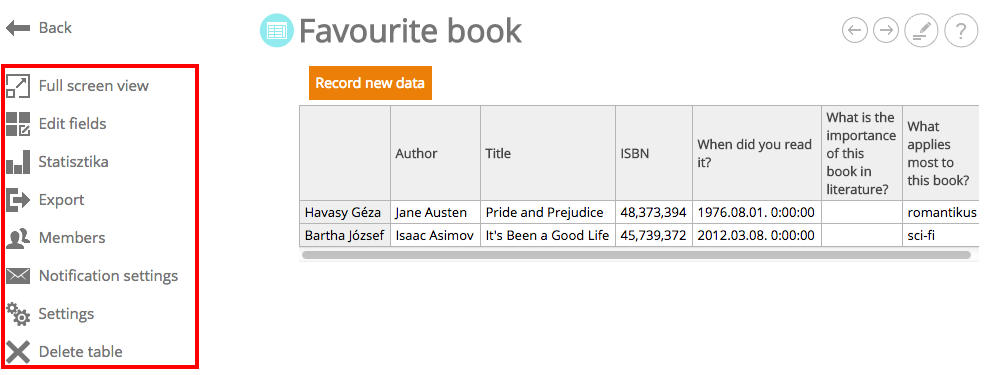The image size is (993, 375).
Task: Go to previous table with left arrow
Action: (855, 30)
